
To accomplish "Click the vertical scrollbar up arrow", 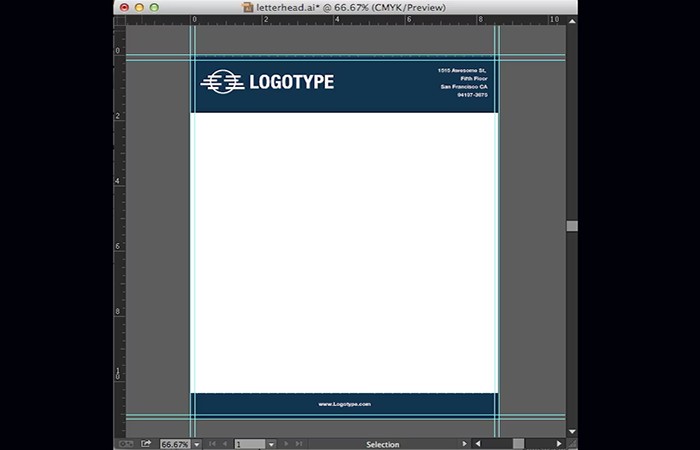I will click(572, 21).
